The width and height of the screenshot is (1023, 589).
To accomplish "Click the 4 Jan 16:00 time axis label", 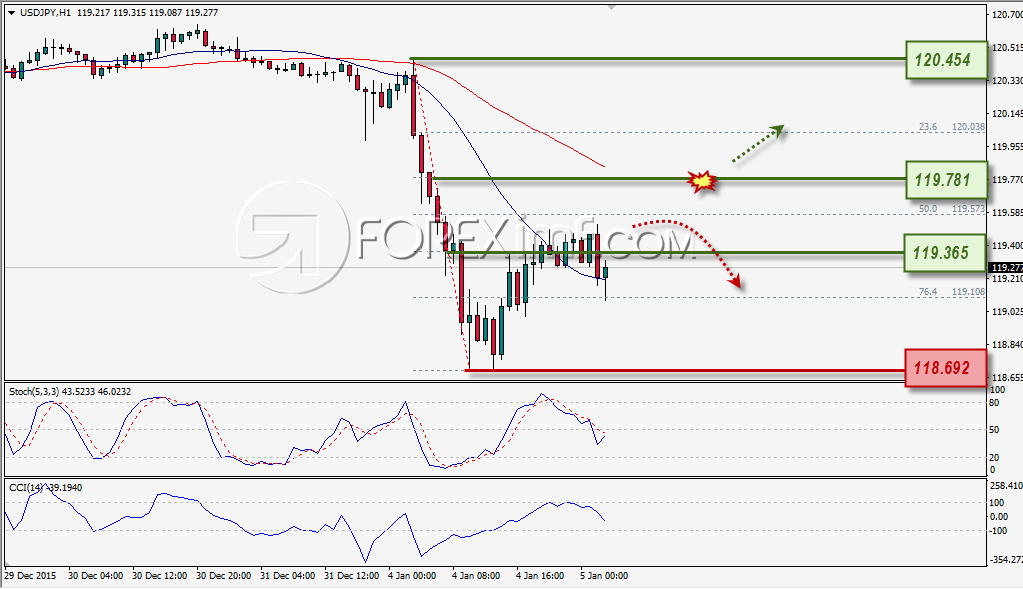I will [540, 576].
